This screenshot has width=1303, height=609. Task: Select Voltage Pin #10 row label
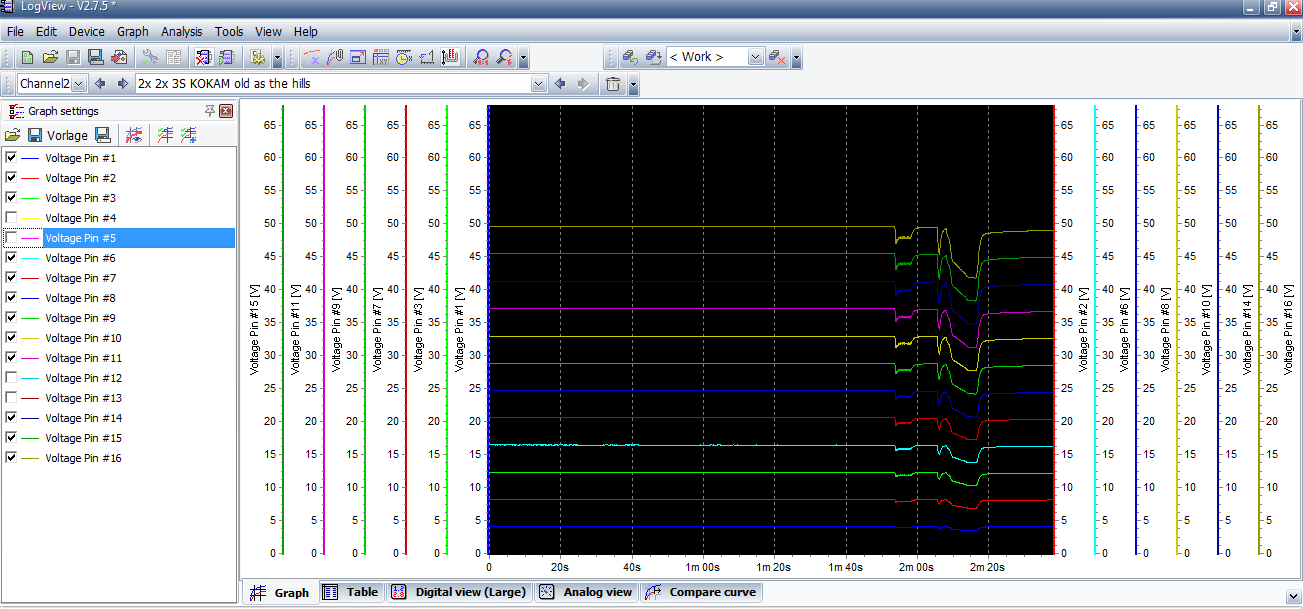pos(83,338)
